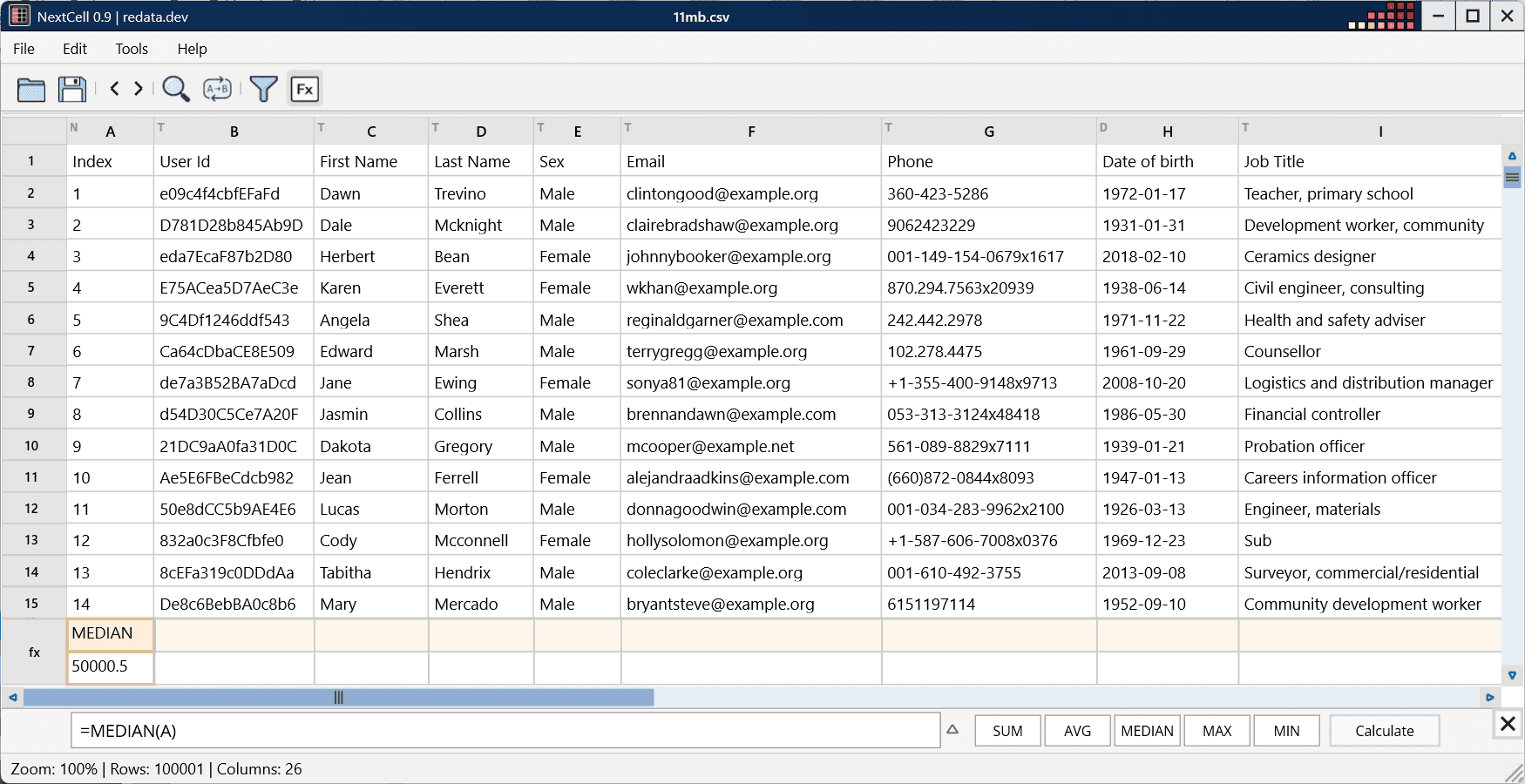Expand the formula options triangle beside the input
1525x784 pixels.
pyautogui.click(x=952, y=731)
